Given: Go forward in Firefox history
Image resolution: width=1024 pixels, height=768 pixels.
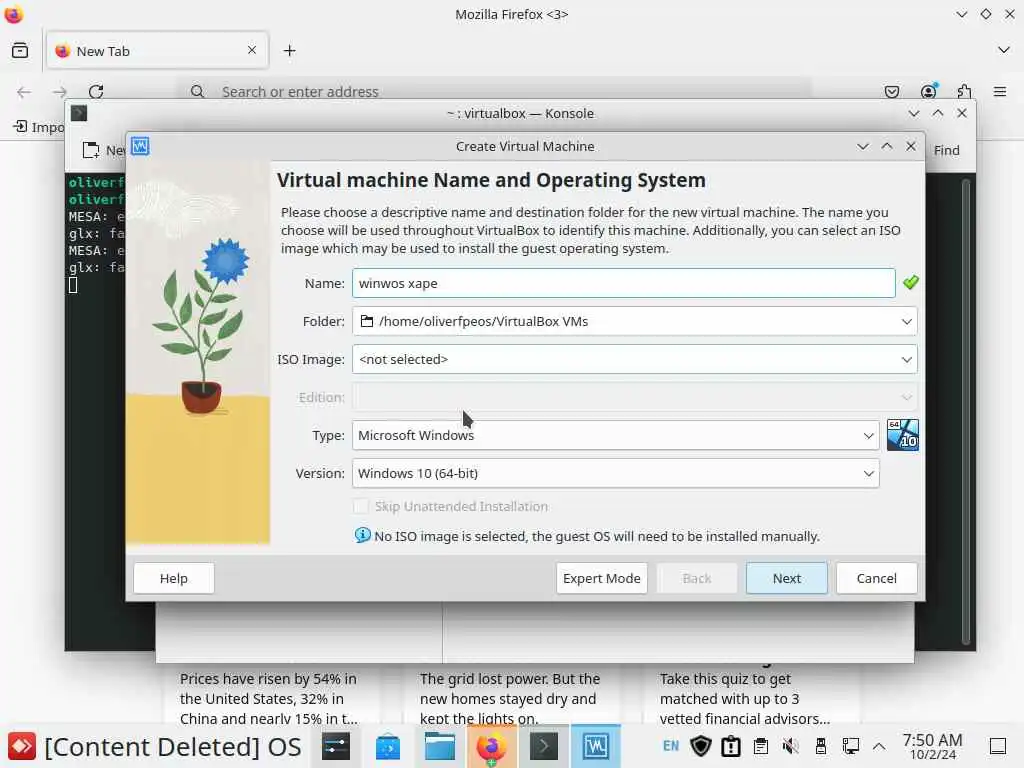Looking at the screenshot, I should 60,92.
